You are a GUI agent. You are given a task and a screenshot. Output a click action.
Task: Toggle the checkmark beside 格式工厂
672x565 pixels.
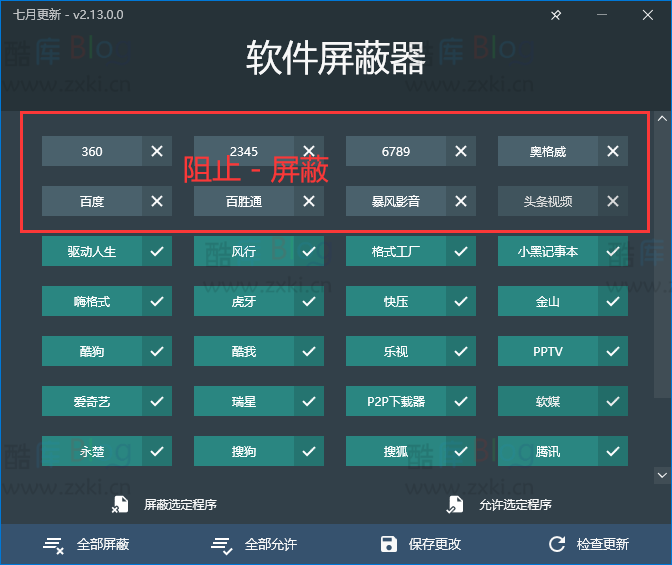click(x=461, y=251)
